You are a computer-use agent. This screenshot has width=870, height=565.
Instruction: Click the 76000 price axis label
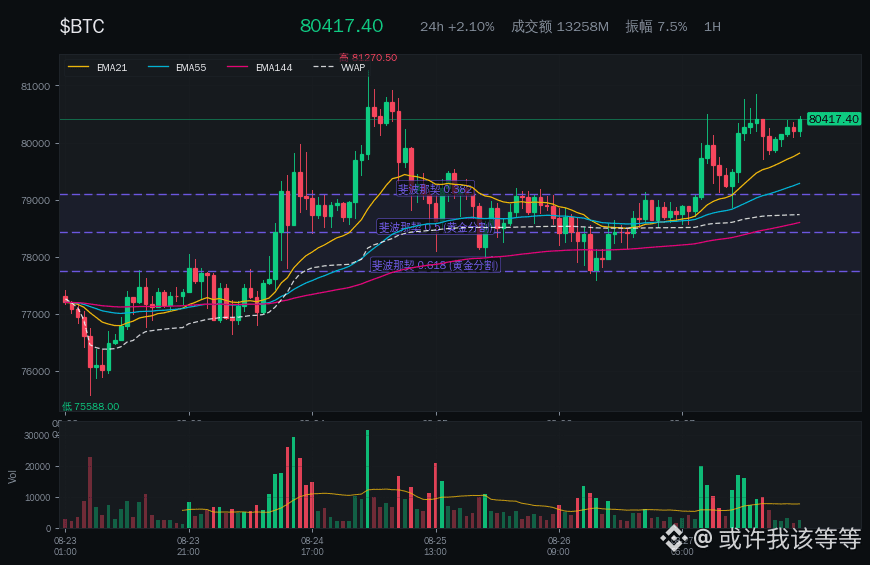click(x=36, y=372)
